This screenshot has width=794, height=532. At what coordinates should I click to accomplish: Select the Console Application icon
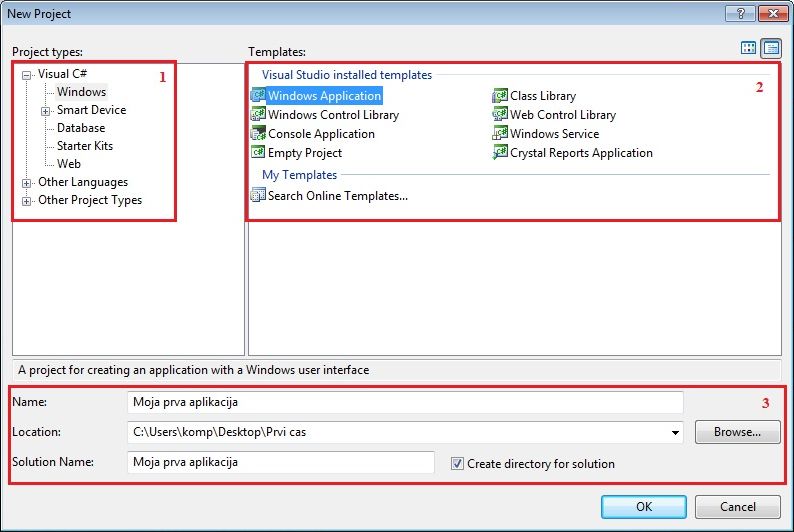258,133
